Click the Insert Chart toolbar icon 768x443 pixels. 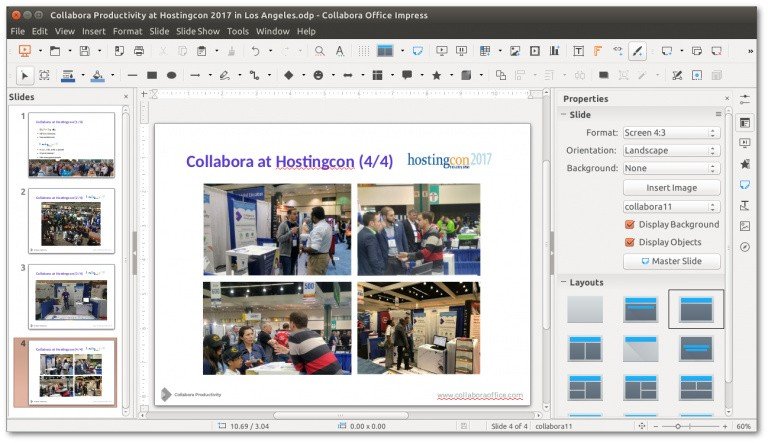[x=553, y=50]
